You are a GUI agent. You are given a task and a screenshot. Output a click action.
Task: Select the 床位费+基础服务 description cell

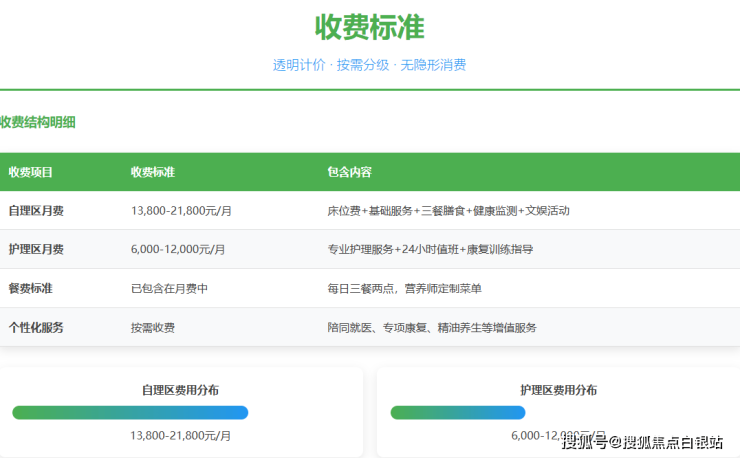[x=448, y=211]
